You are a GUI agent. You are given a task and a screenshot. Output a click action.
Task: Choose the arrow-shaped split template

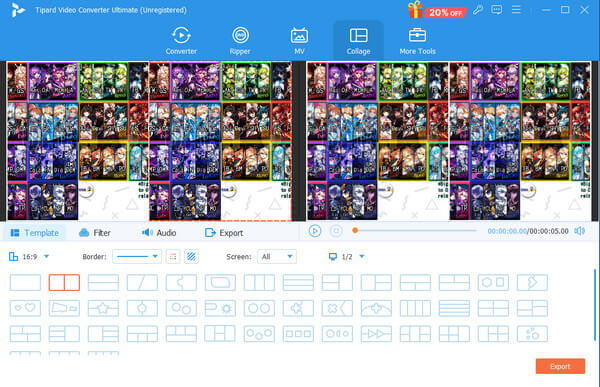coord(532,282)
